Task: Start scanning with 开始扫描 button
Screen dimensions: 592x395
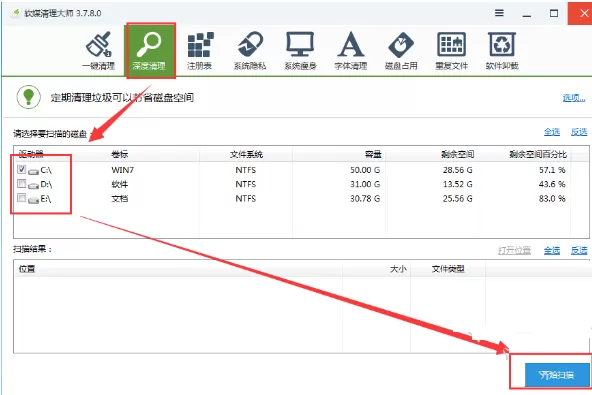Action: tap(557, 375)
